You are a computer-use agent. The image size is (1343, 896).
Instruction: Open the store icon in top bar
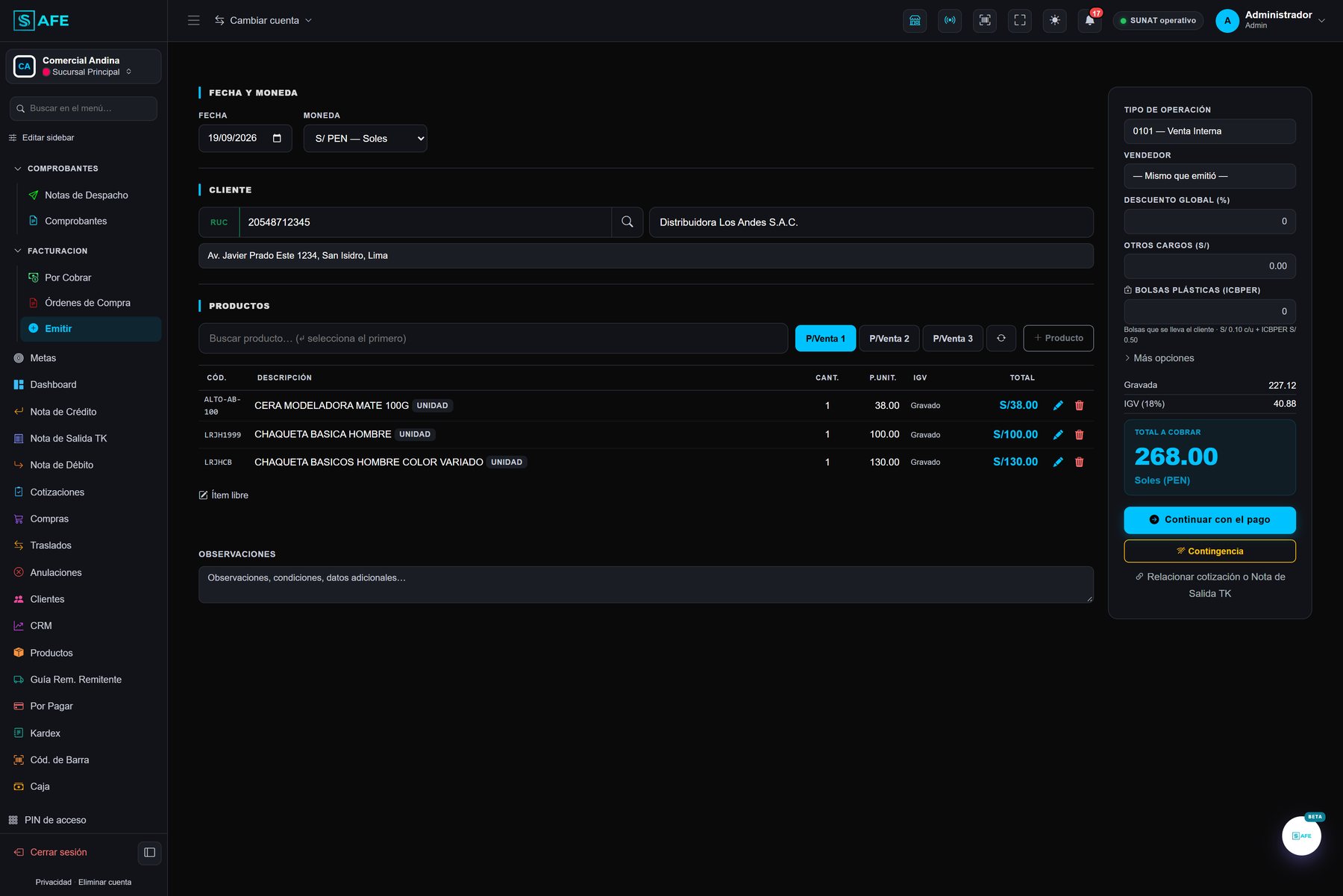915,21
